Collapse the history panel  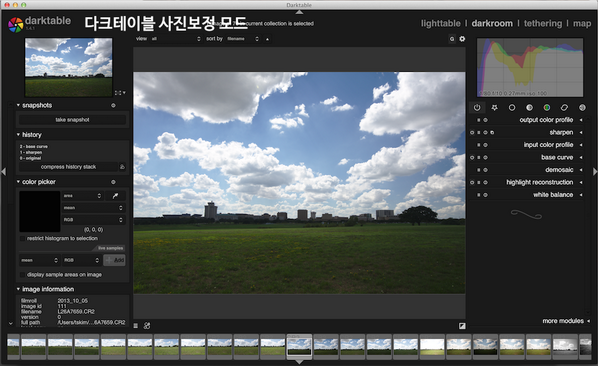18,135
